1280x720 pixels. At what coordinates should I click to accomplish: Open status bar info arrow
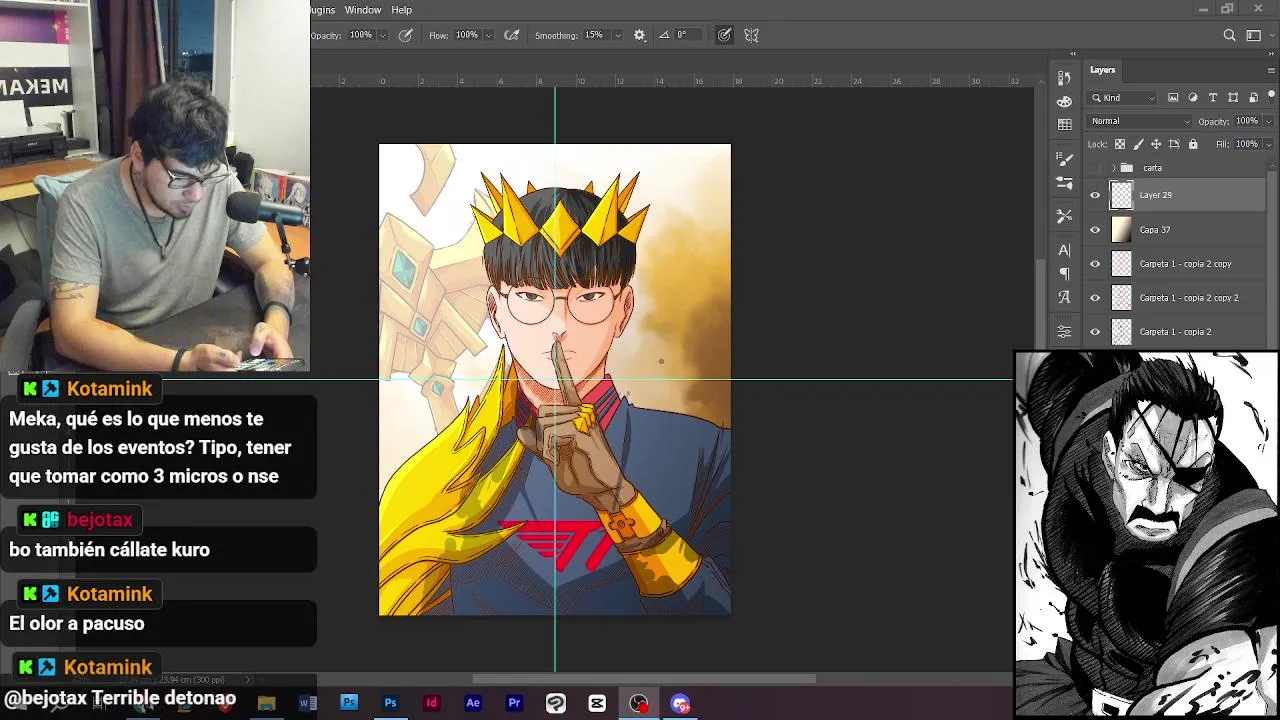pyautogui.click(x=248, y=680)
